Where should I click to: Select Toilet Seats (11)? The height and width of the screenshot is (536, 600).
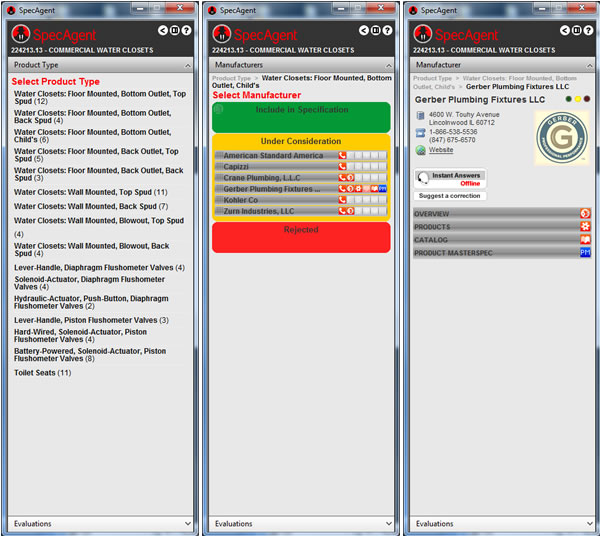click(42, 373)
